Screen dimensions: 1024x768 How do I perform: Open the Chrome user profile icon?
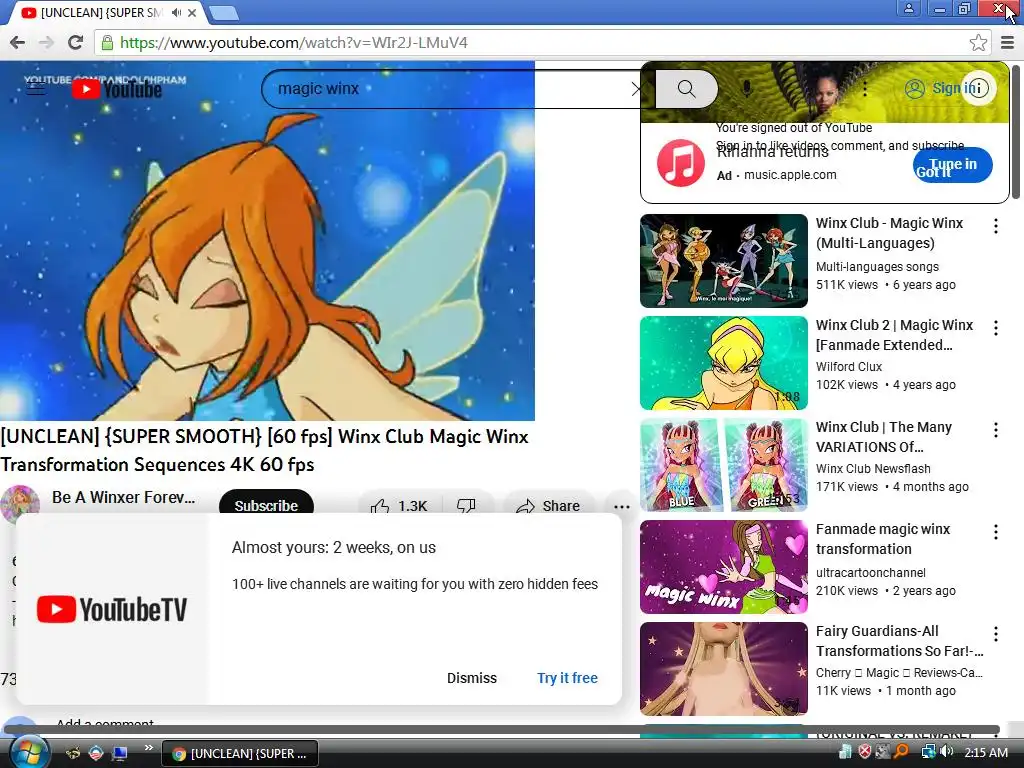908,8
